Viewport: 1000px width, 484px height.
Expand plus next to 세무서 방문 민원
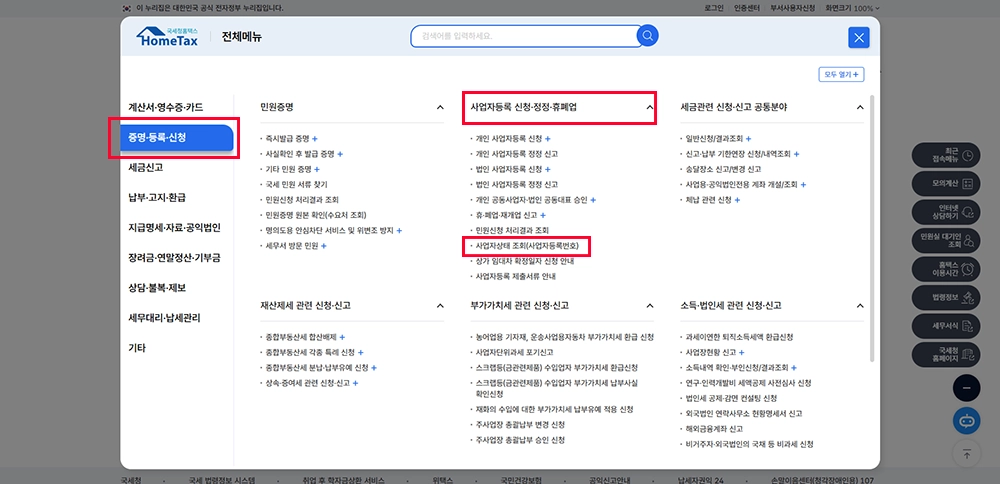(323, 246)
